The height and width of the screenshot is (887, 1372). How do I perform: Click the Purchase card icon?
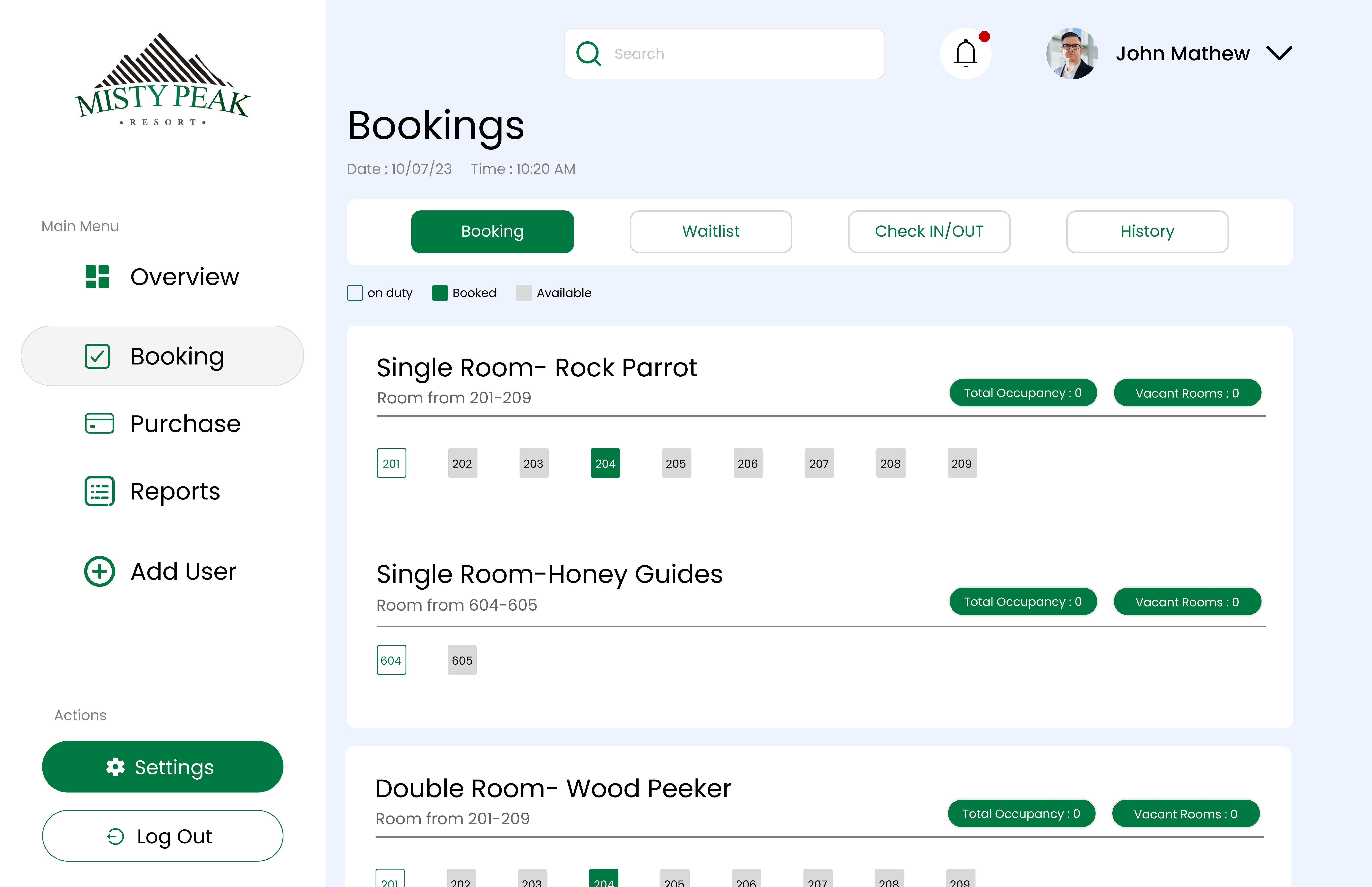click(99, 423)
